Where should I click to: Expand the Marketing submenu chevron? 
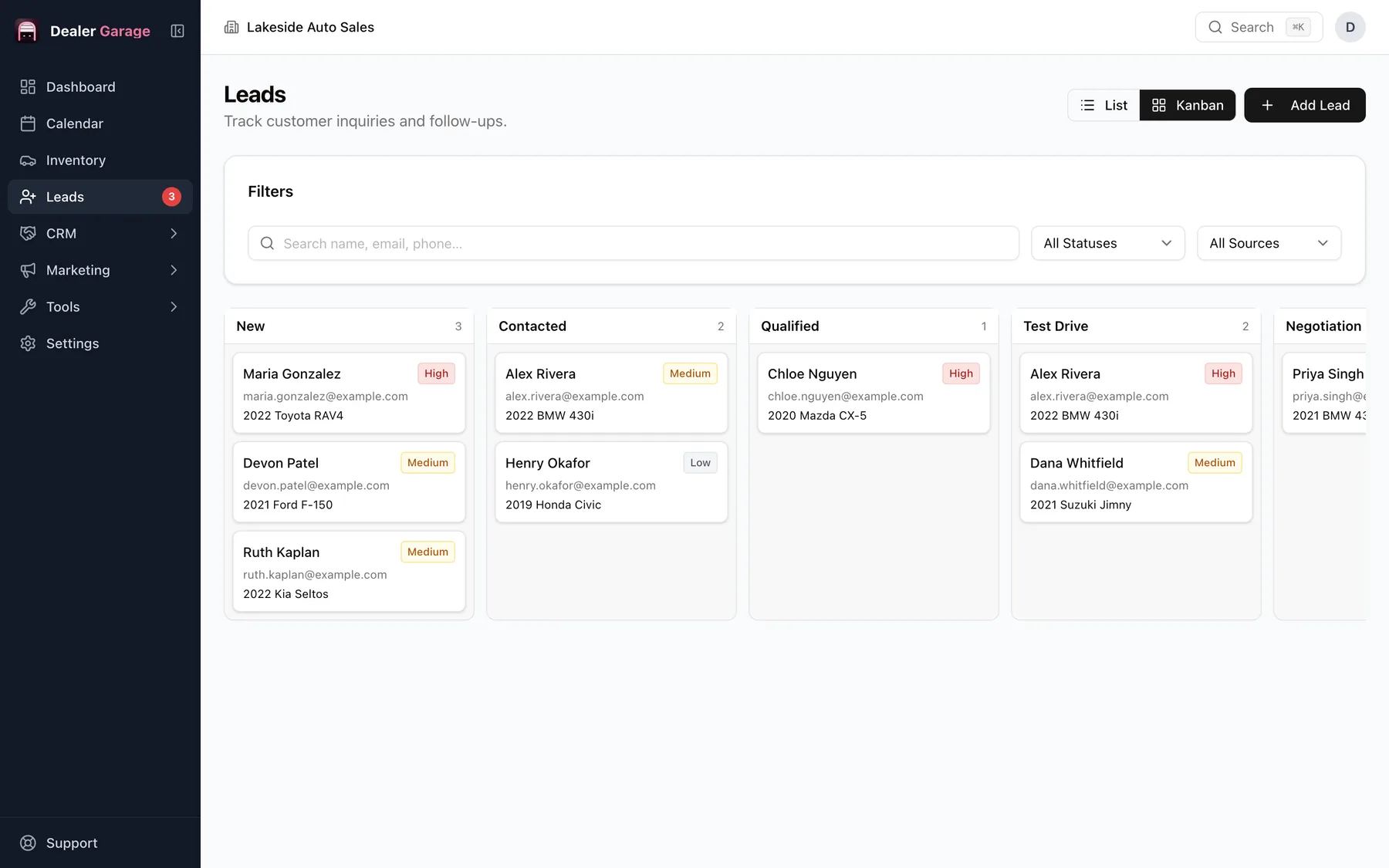click(x=174, y=270)
